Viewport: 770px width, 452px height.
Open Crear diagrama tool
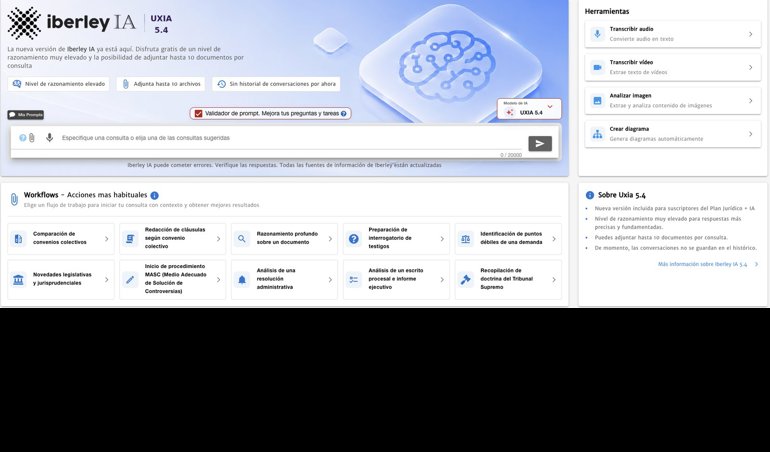pos(673,134)
